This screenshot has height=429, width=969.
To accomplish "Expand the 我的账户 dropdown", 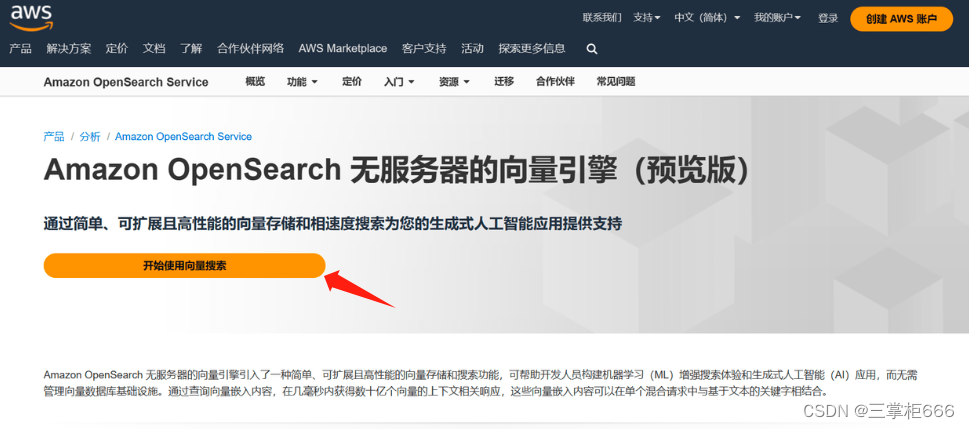I will [x=777, y=18].
